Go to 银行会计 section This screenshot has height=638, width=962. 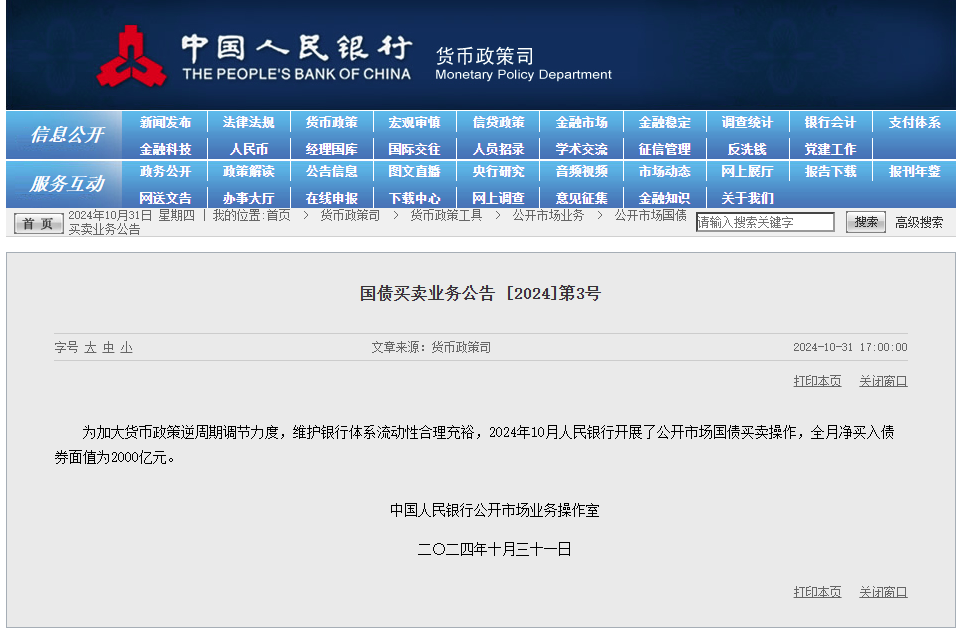point(830,122)
